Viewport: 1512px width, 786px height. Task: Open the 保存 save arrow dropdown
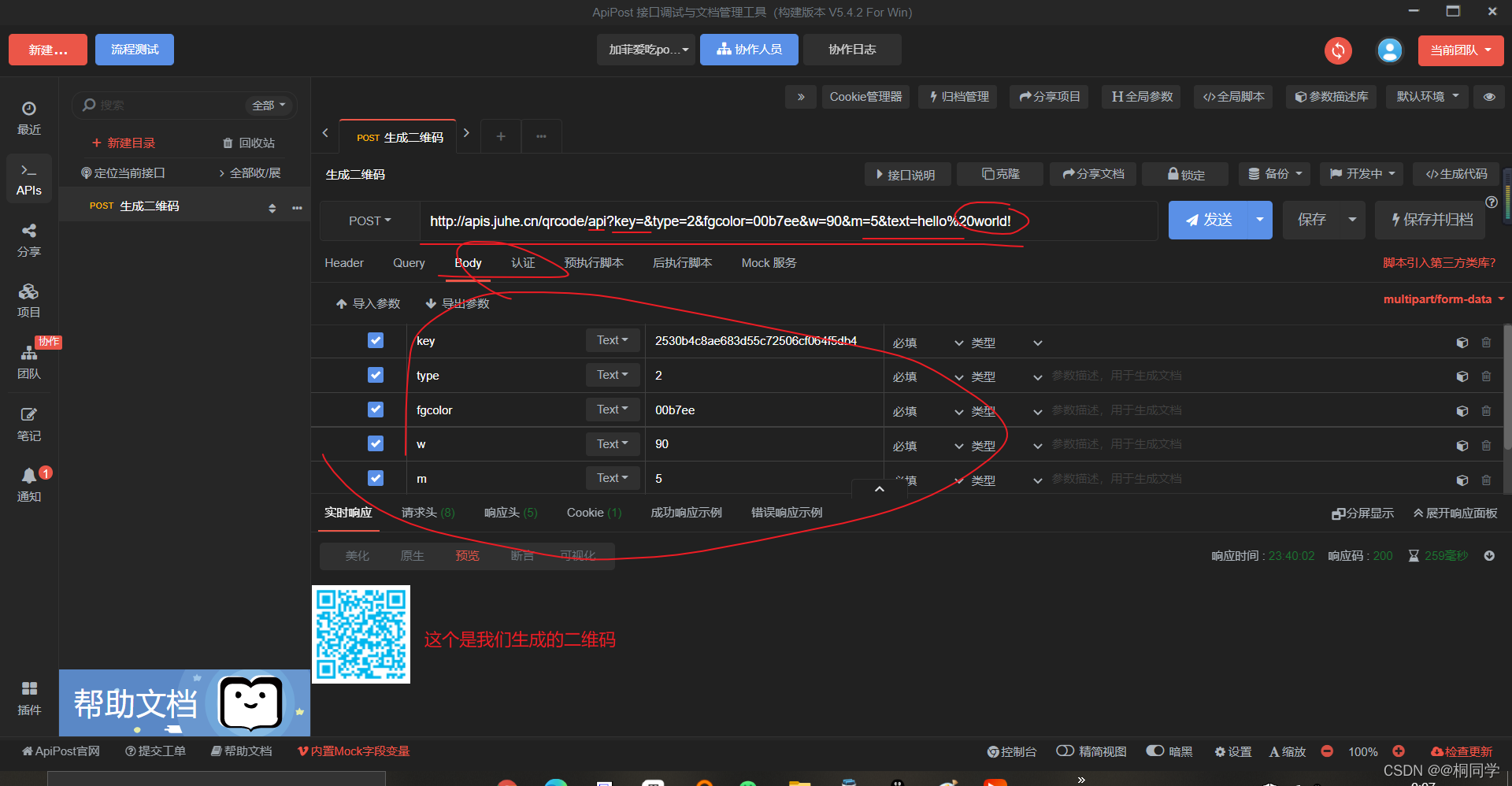pyautogui.click(x=1353, y=220)
